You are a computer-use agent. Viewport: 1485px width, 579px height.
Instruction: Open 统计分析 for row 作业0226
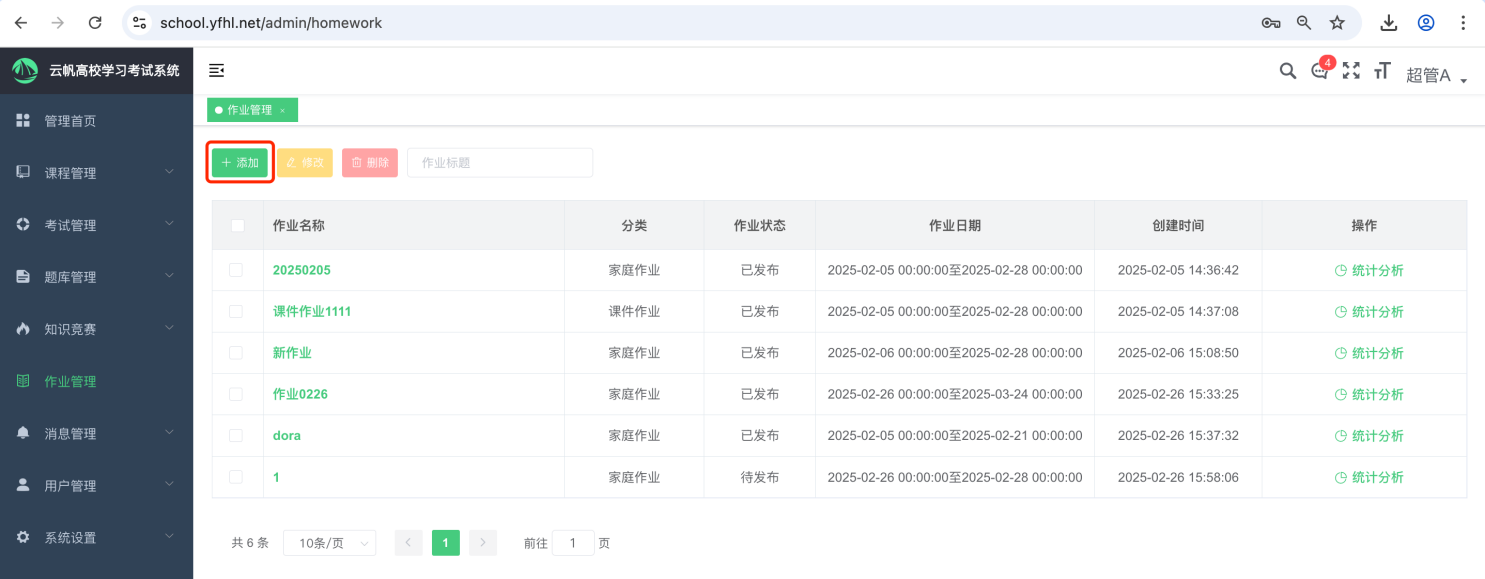coord(1369,394)
